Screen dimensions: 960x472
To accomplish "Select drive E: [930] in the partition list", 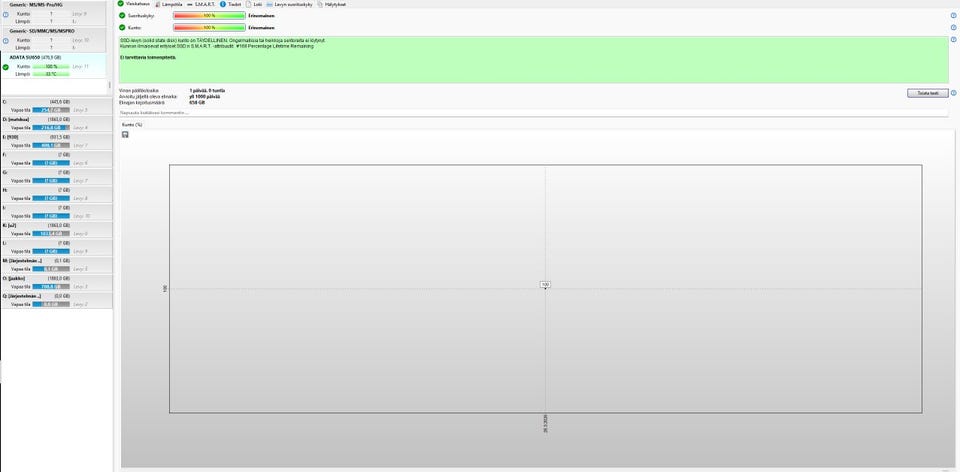I will click(56, 141).
